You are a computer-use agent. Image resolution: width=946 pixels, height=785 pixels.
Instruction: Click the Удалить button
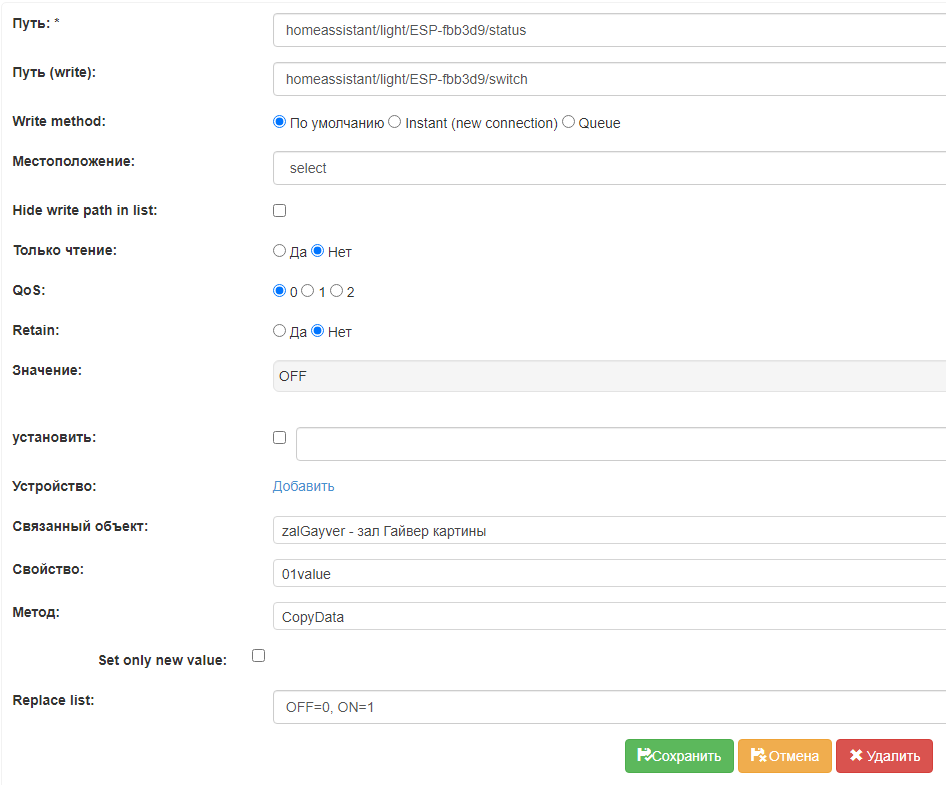tap(884, 756)
